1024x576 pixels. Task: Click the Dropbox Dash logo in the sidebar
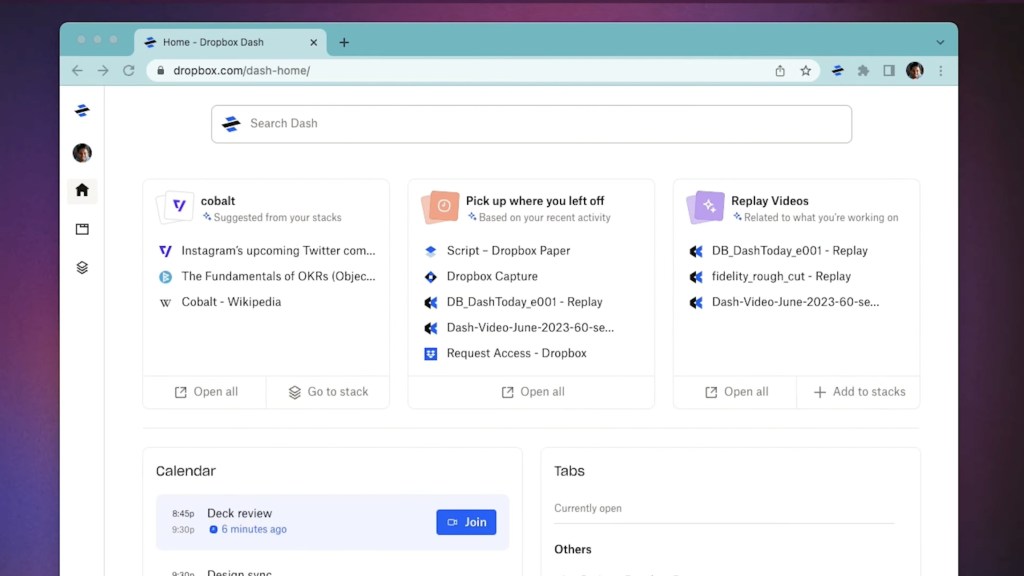[82, 111]
